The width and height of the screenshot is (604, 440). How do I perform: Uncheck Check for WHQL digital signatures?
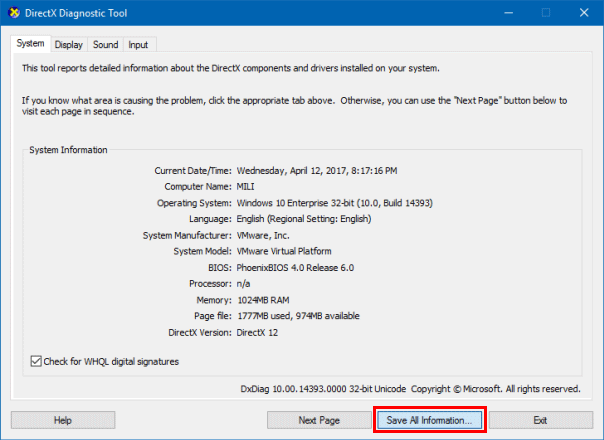click(37, 361)
